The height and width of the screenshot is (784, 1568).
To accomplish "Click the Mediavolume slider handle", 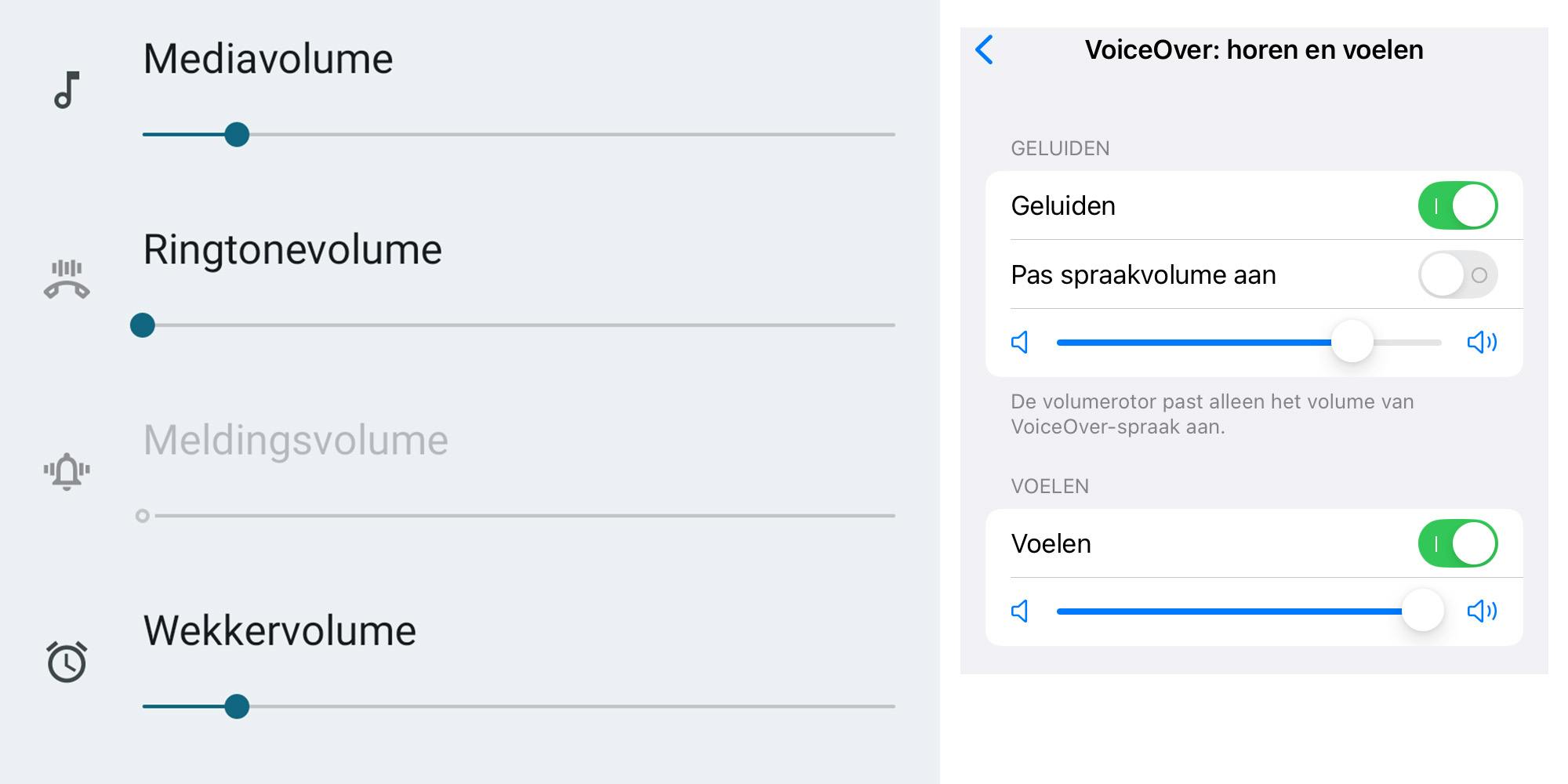I will [237, 135].
